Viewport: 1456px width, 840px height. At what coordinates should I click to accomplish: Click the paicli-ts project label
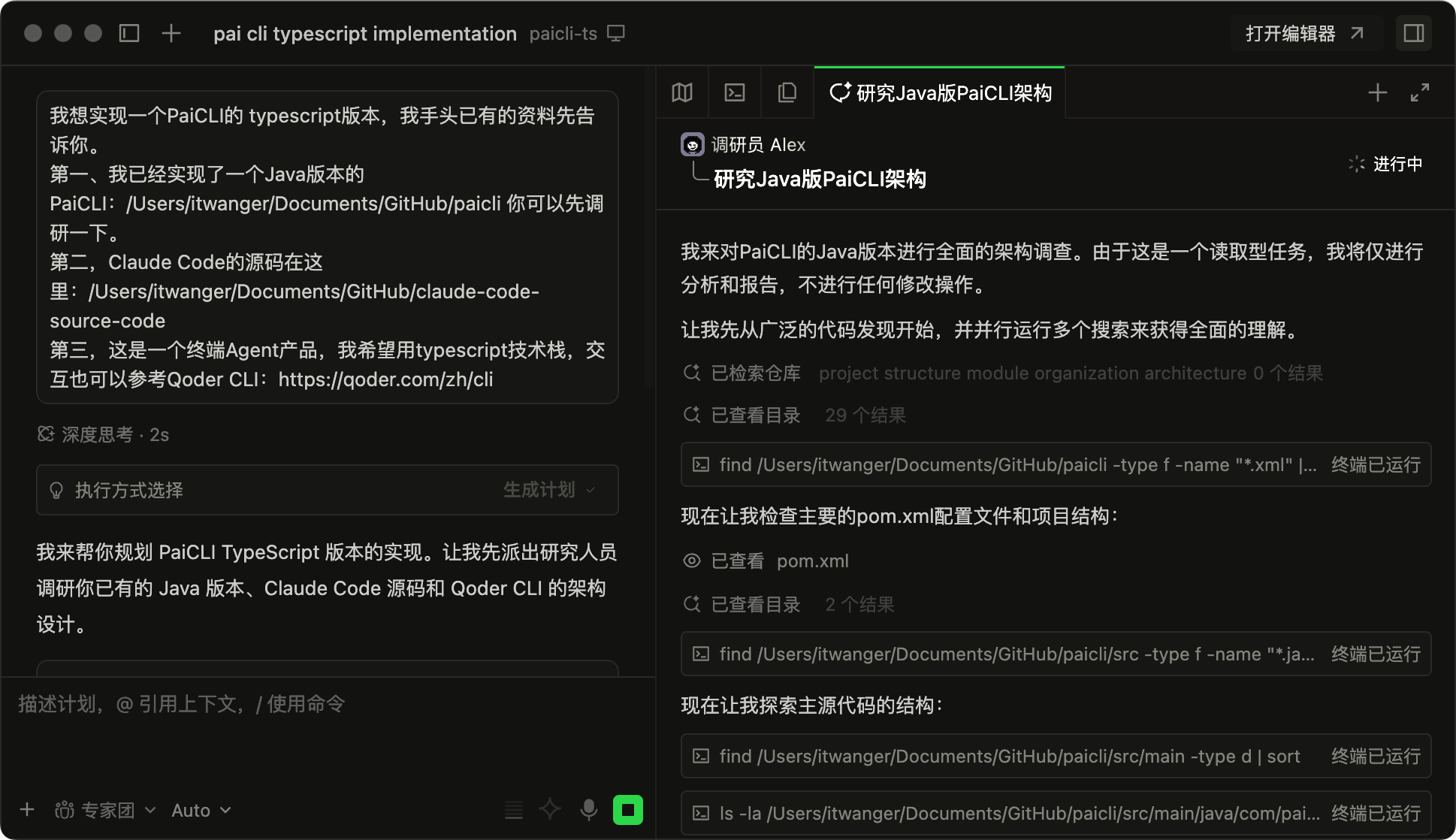coord(563,34)
